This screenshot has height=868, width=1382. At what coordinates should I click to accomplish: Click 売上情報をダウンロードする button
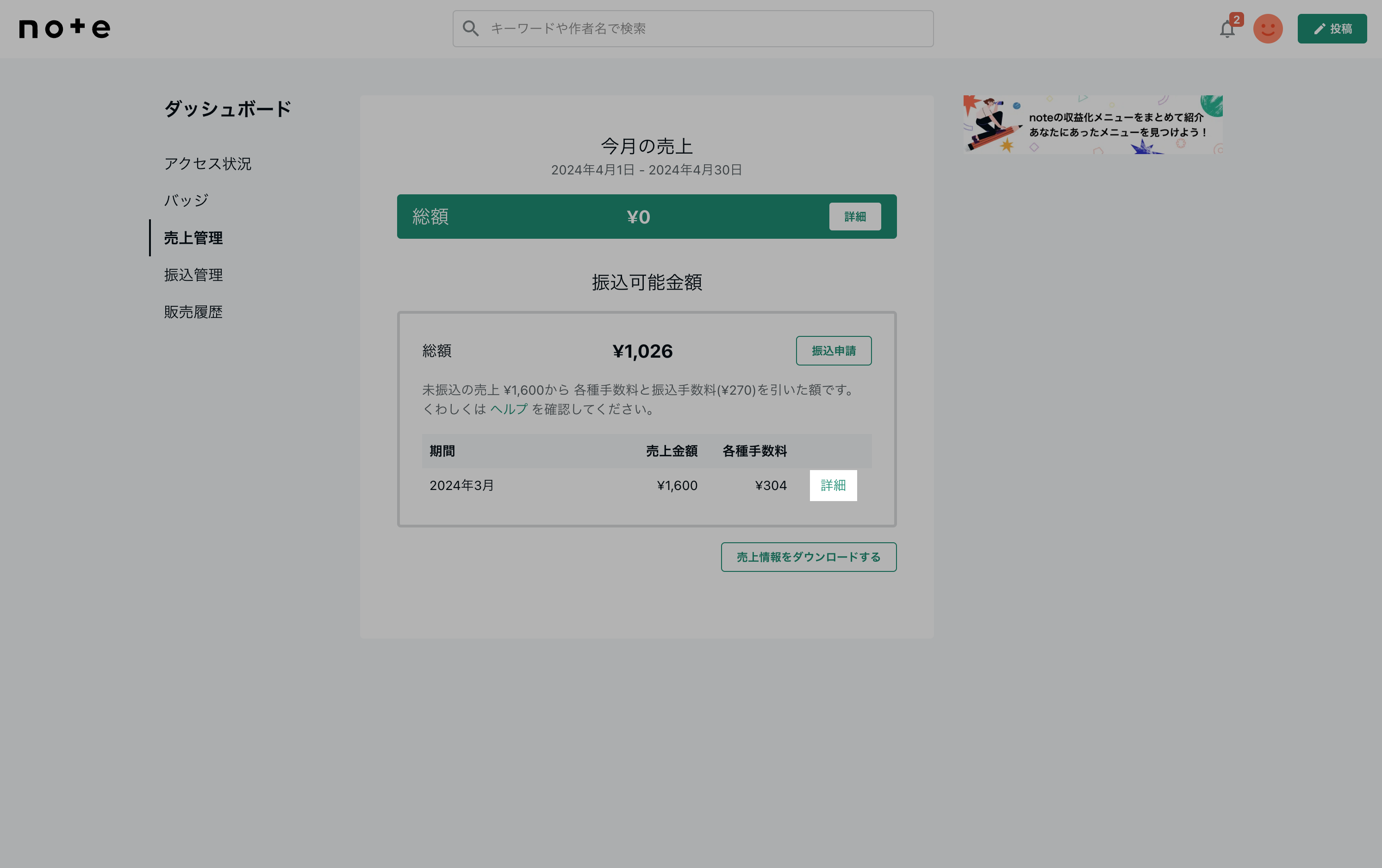pos(808,557)
